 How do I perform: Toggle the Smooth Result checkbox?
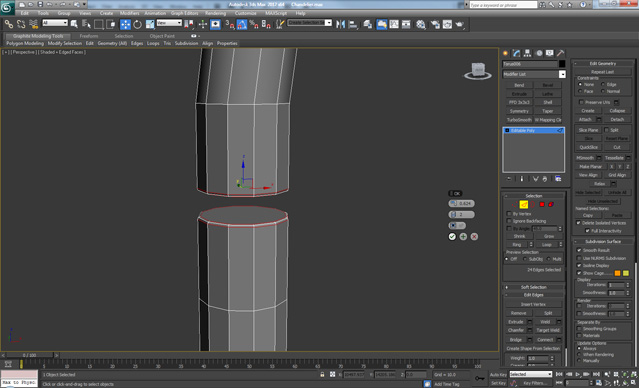tap(579, 250)
